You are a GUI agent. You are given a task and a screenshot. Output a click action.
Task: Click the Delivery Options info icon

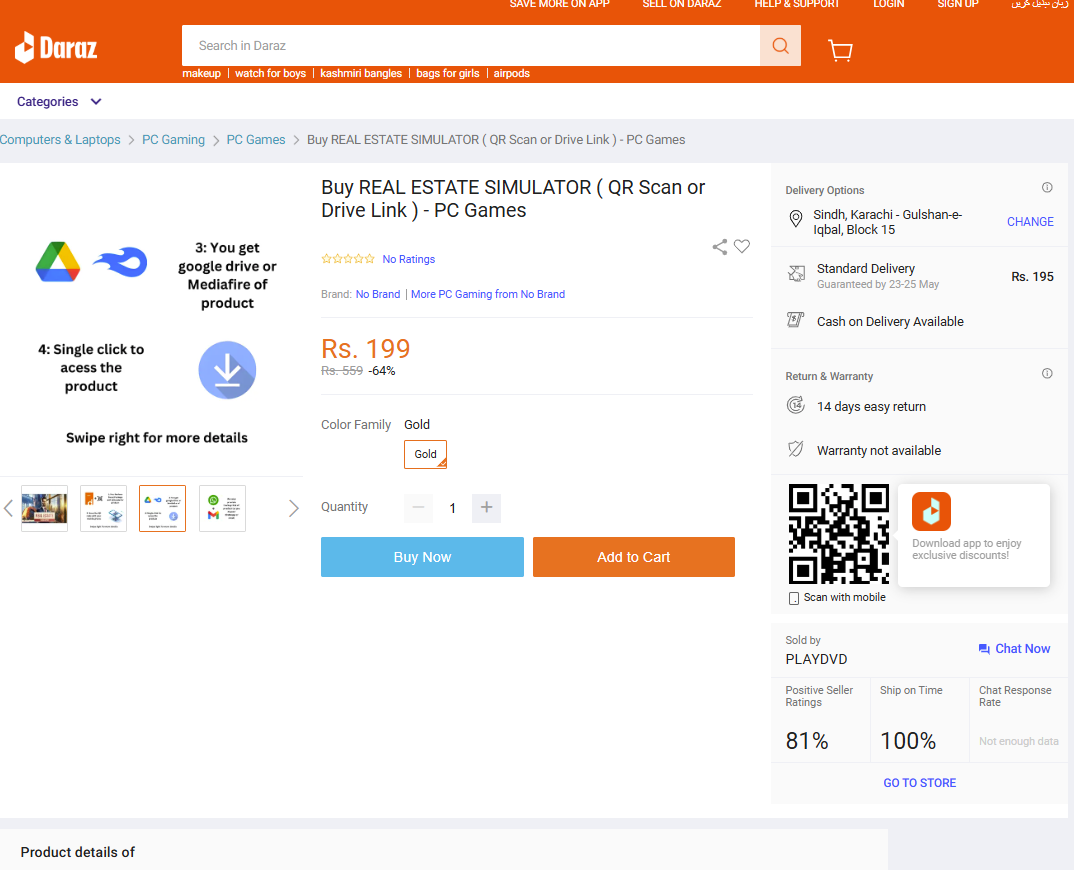click(1047, 187)
